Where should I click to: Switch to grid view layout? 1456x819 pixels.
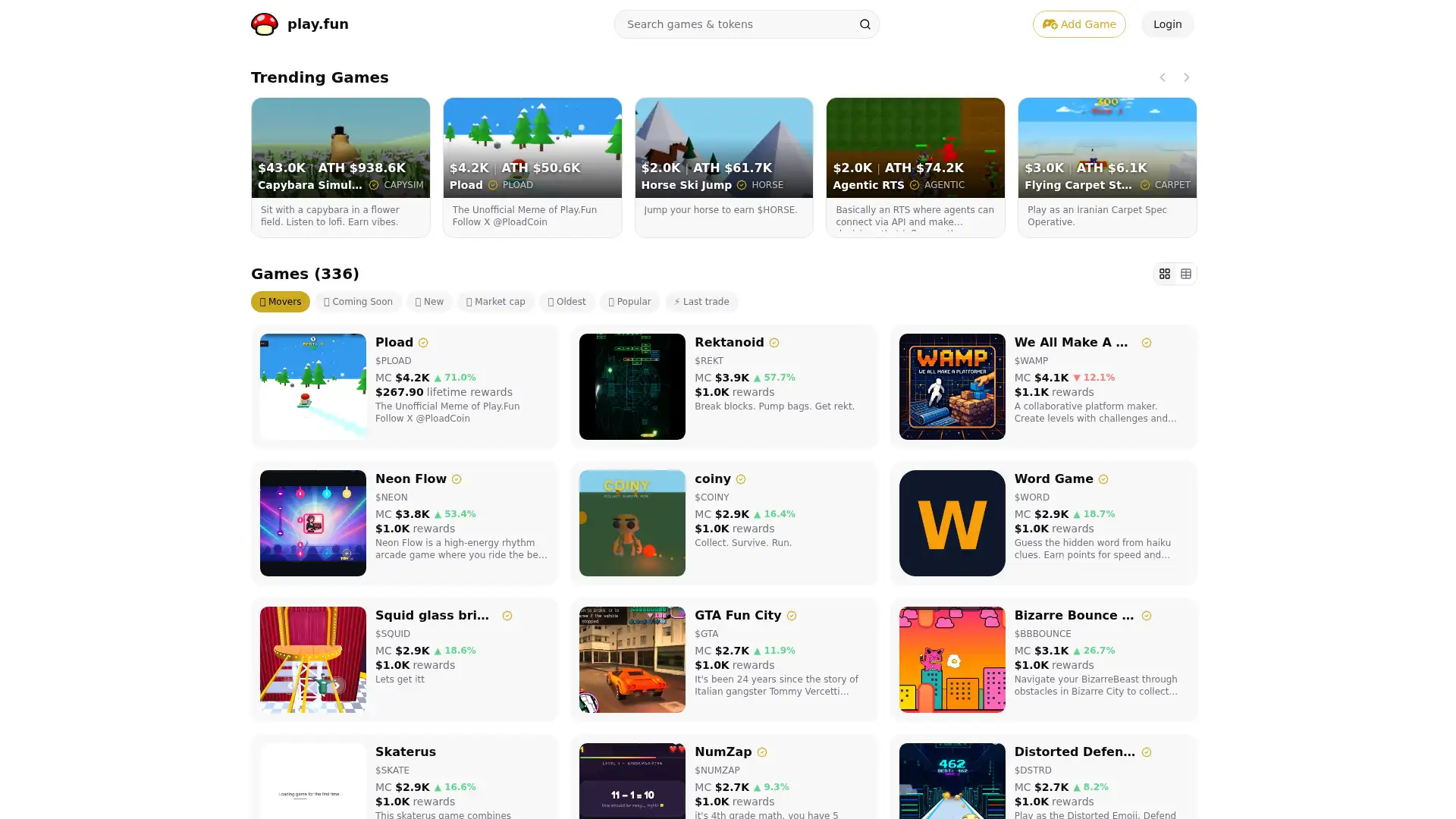tap(1164, 274)
